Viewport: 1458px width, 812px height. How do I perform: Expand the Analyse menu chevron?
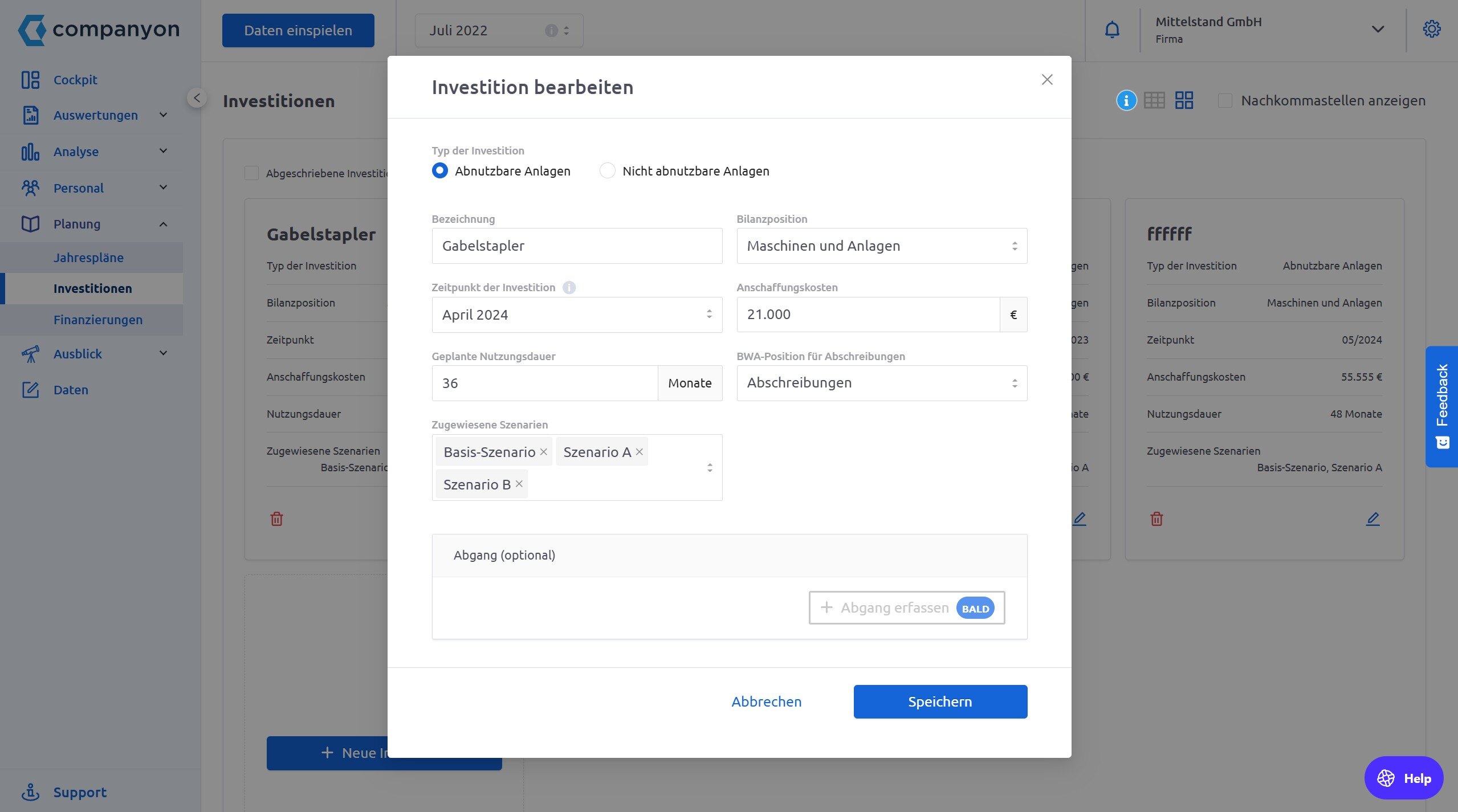click(x=163, y=151)
